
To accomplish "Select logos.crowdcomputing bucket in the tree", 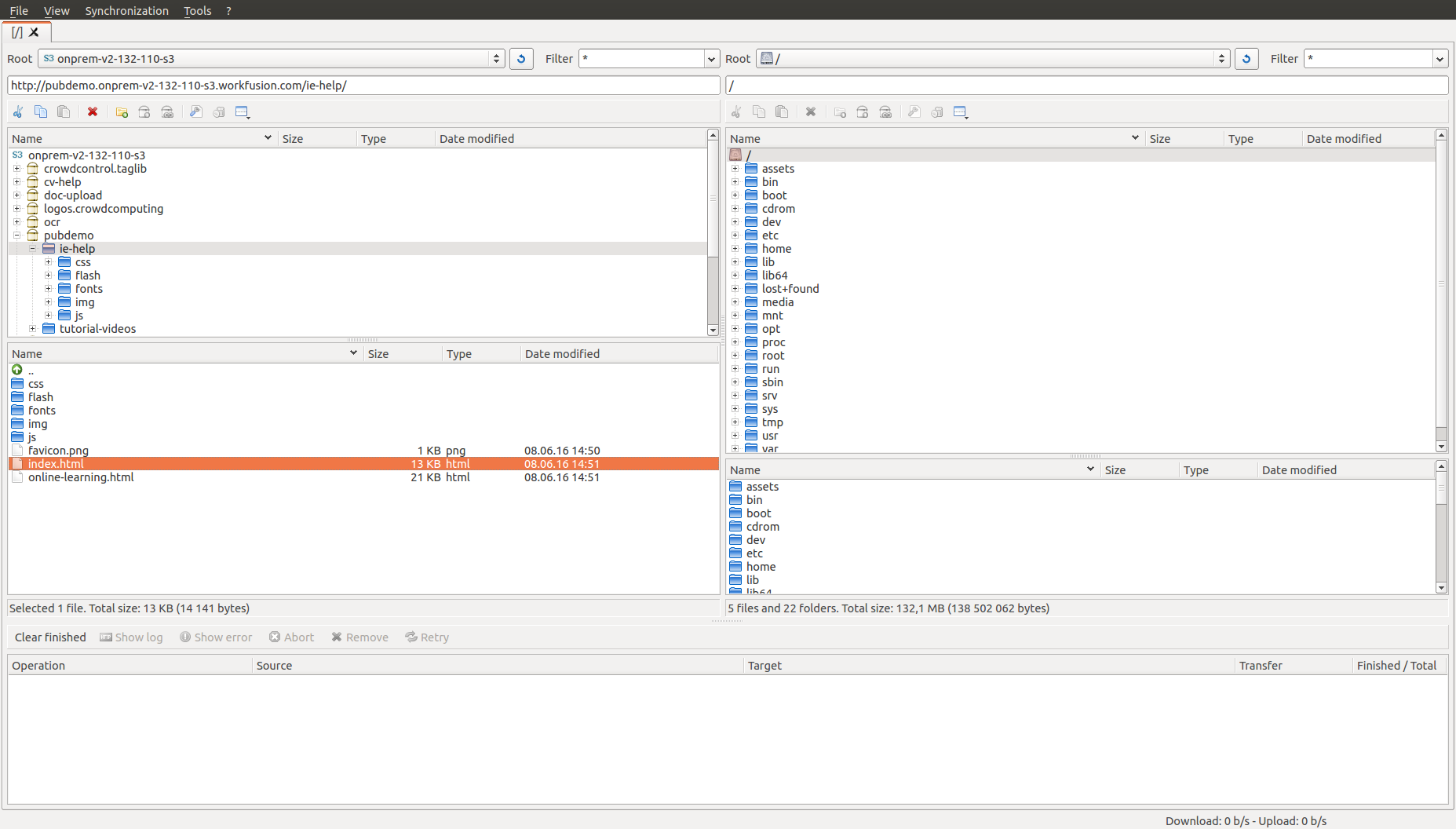I will 104,209.
